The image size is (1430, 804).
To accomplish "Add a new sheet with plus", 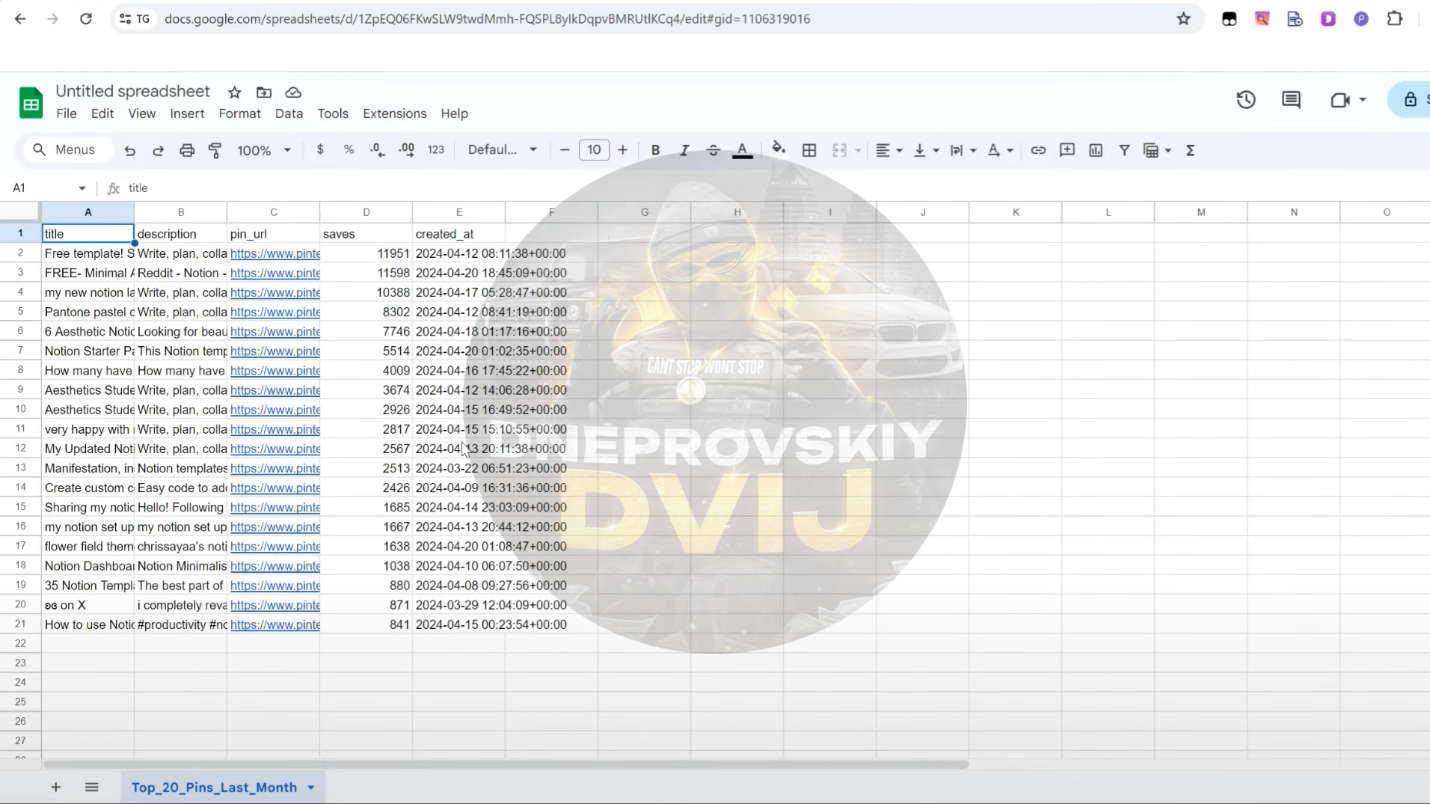I will tap(56, 787).
